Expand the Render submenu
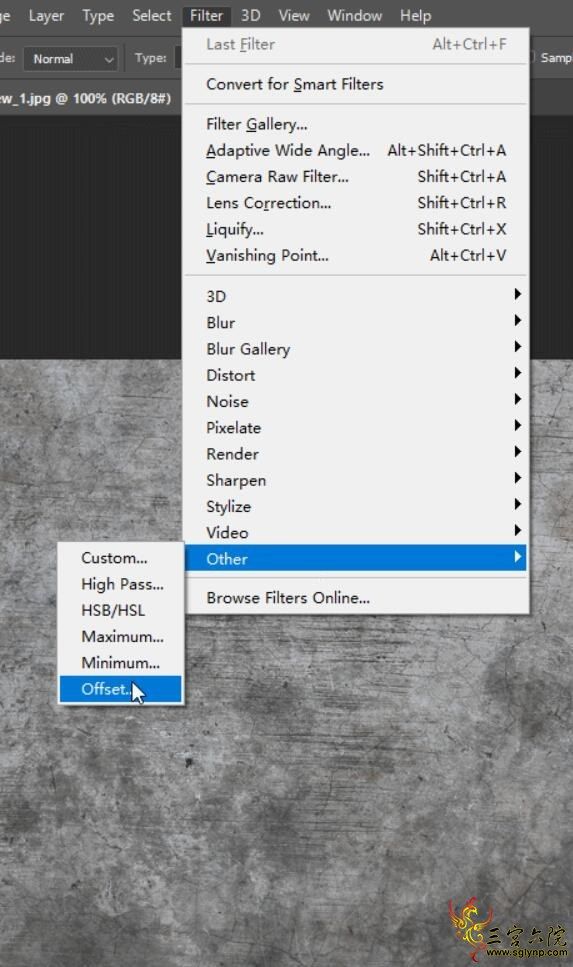This screenshot has width=573, height=967. (x=356, y=454)
